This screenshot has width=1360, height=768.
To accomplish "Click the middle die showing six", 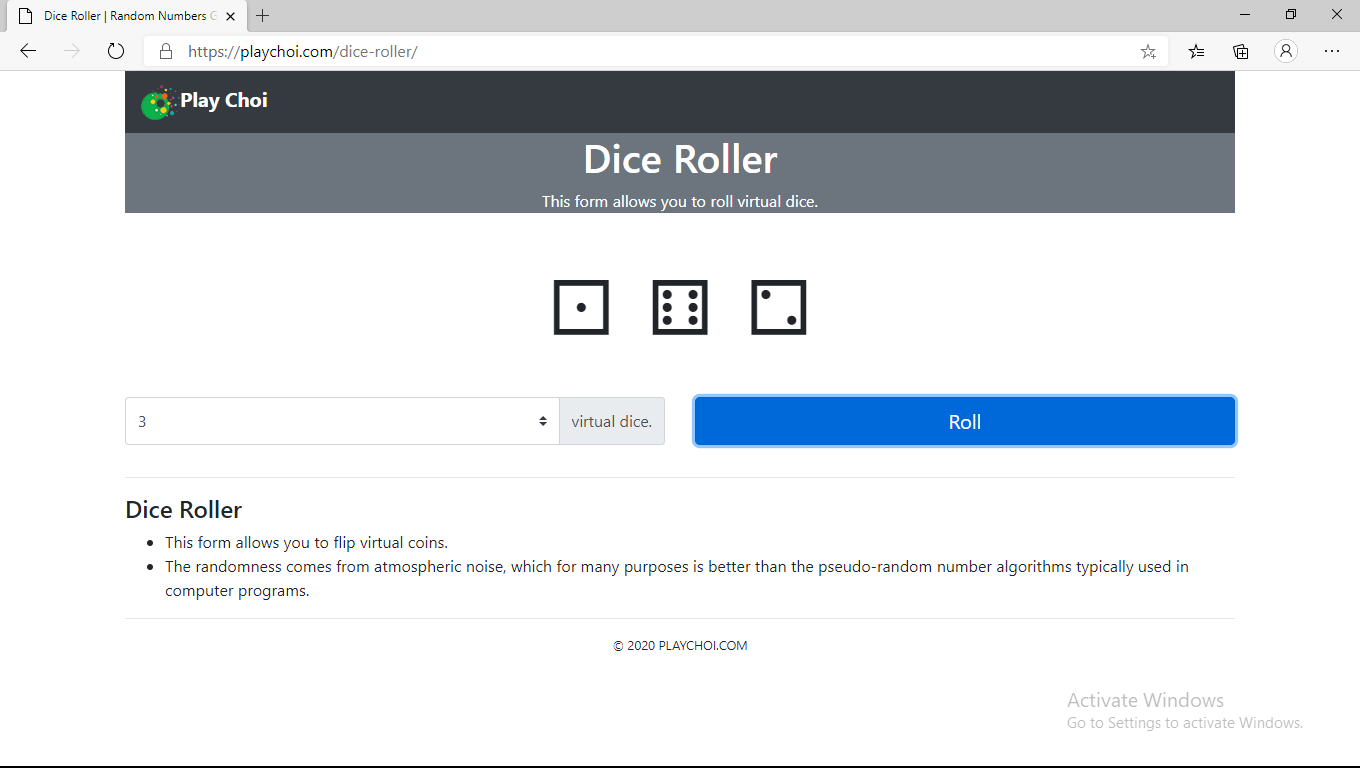I will pos(680,307).
